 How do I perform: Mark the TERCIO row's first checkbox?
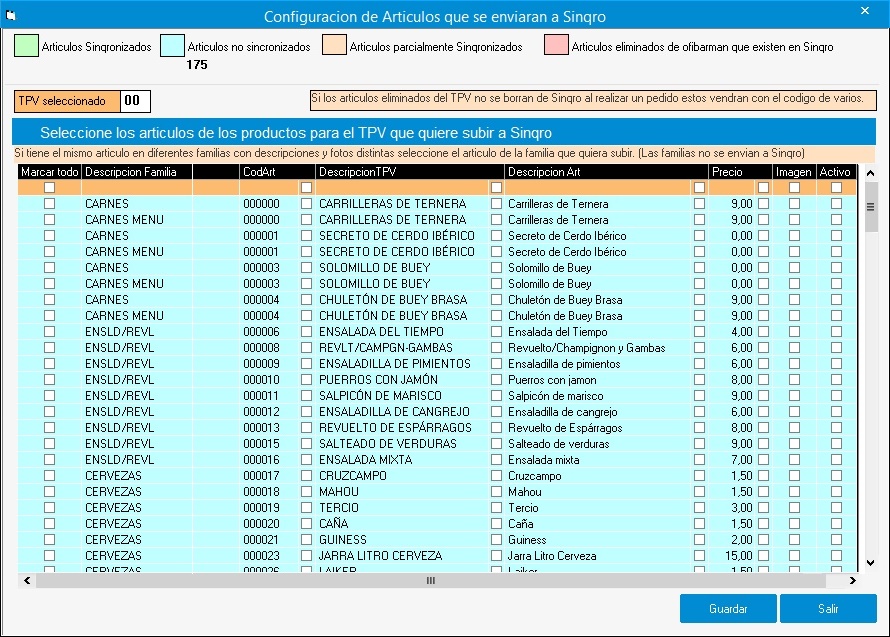coord(49,508)
